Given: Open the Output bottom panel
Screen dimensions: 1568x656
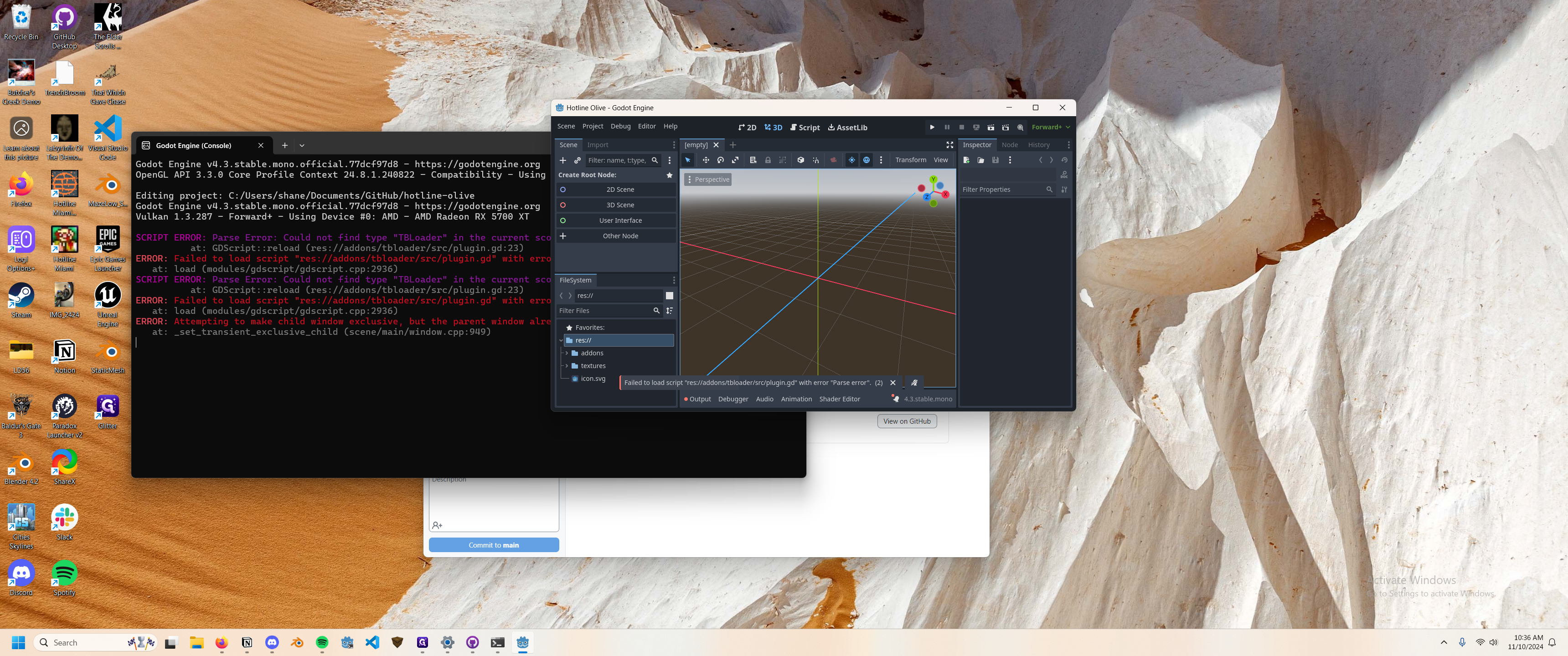Looking at the screenshot, I should tap(697, 399).
